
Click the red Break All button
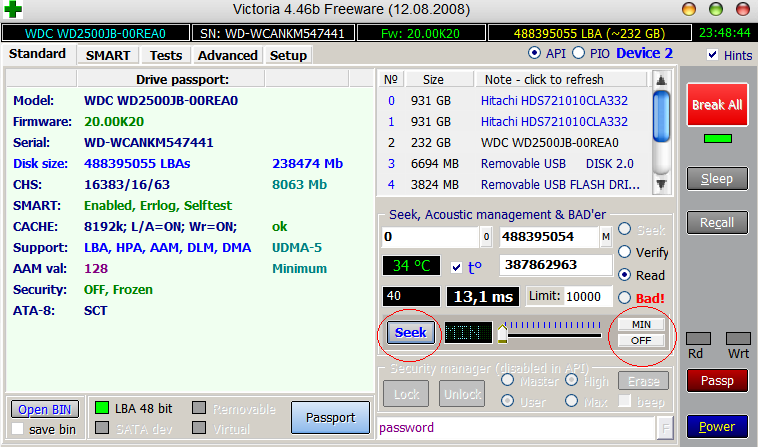(x=716, y=105)
